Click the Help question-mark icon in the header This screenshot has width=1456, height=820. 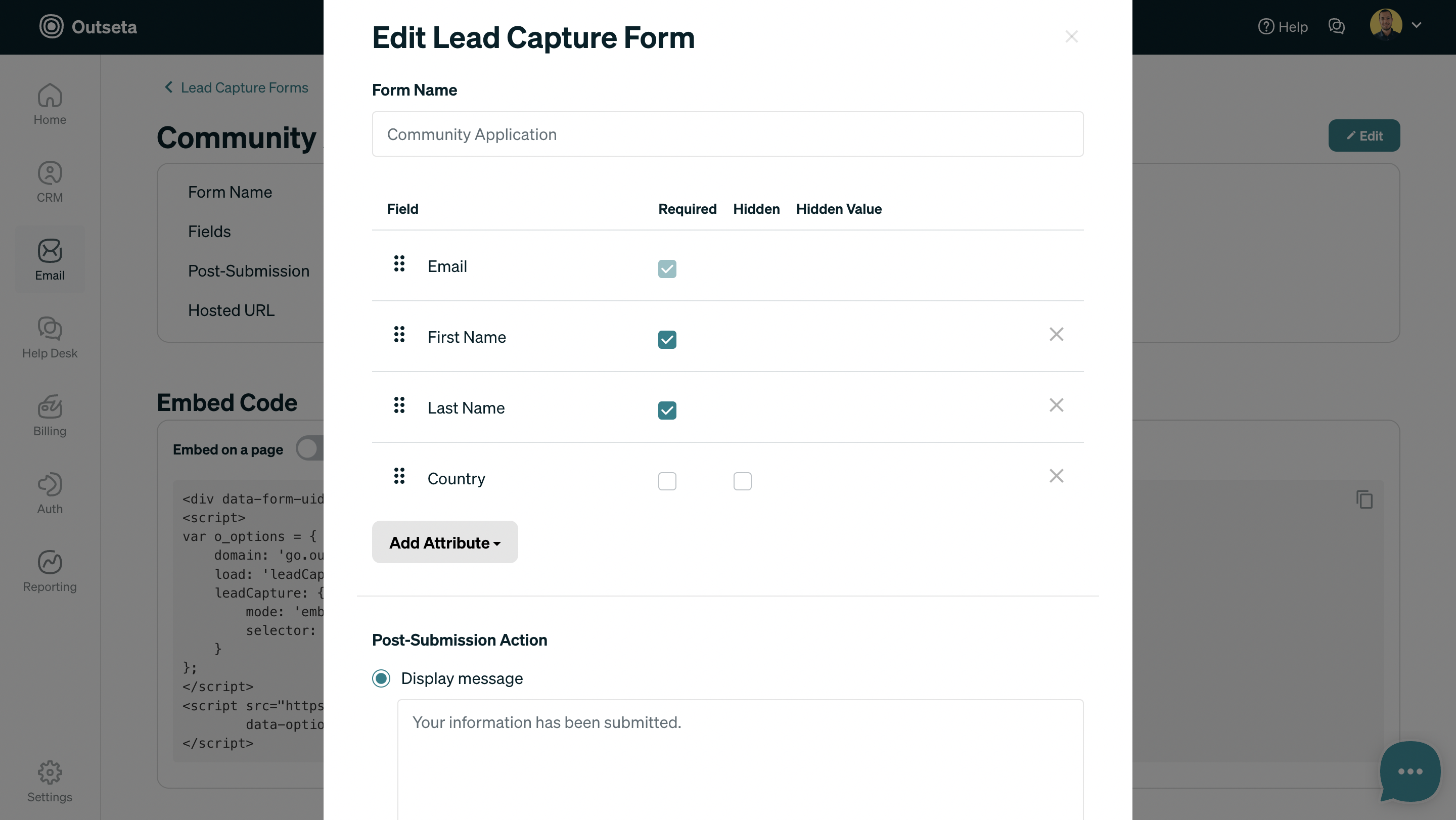coord(1266,27)
